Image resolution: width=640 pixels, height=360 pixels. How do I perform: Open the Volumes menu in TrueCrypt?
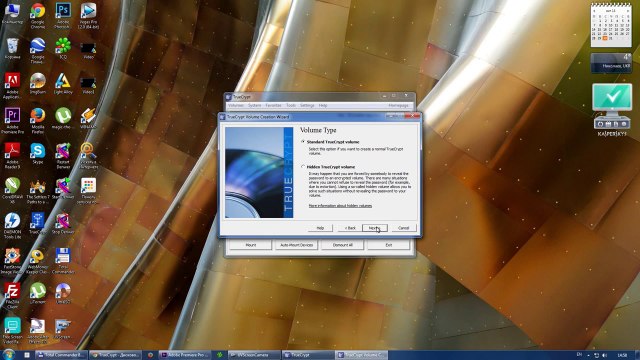pyautogui.click(x=236, y=105)
